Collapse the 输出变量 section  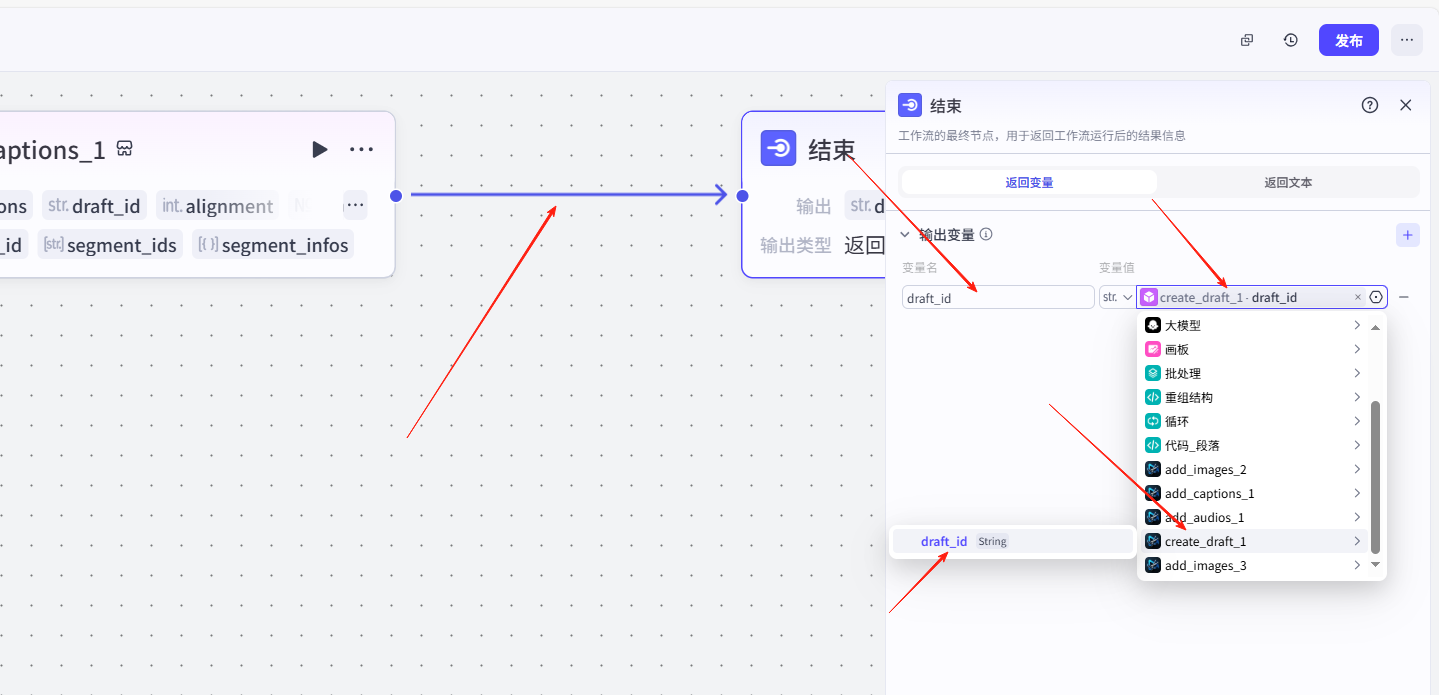[x=906, y=235]
